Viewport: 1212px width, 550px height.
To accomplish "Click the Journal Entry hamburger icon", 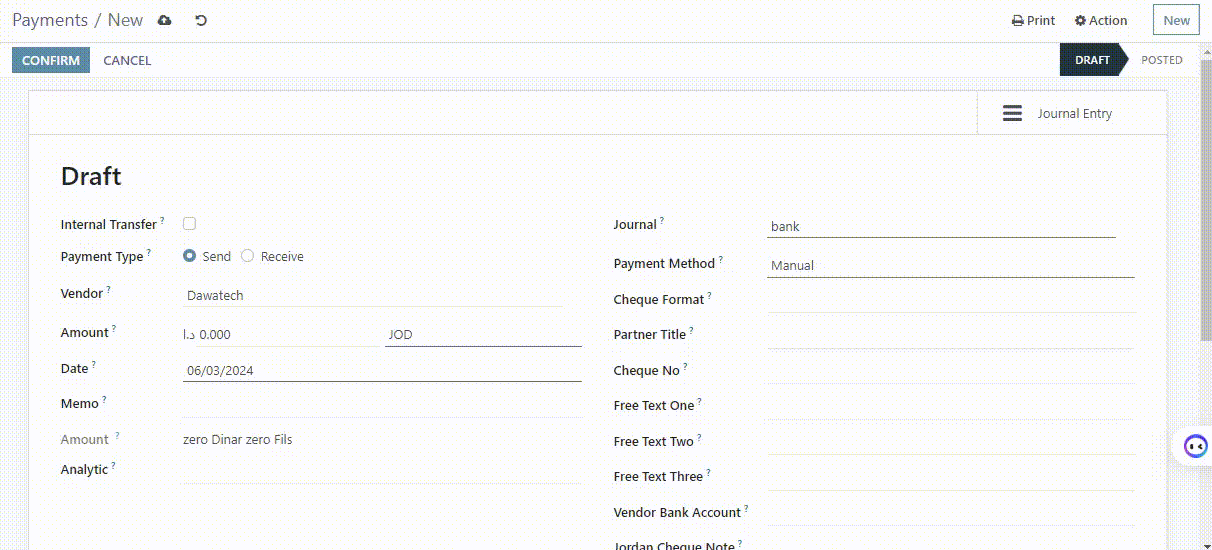I will click(1012, 113).
